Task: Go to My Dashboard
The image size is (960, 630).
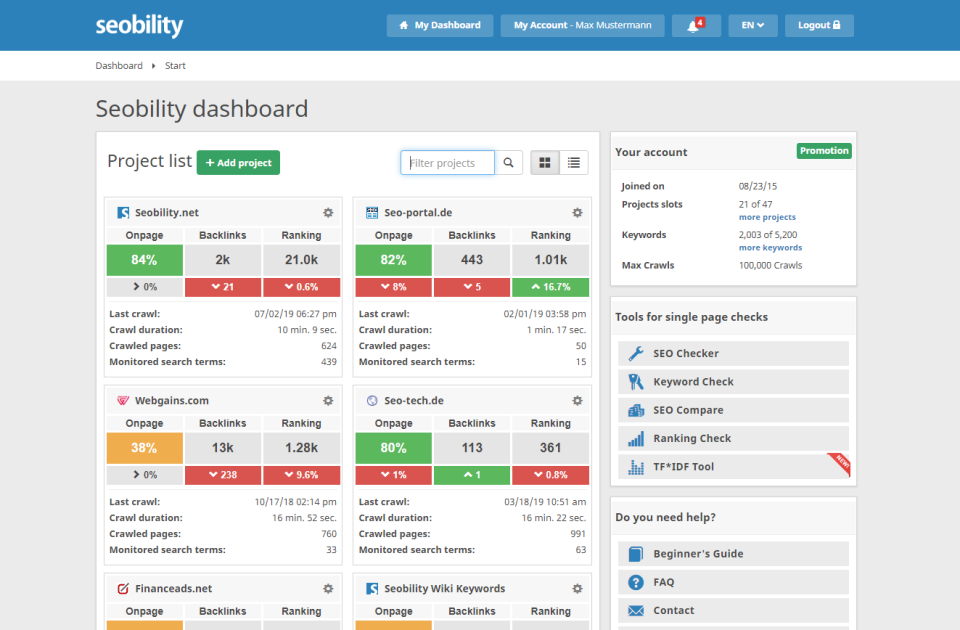Action: (439, 25)
